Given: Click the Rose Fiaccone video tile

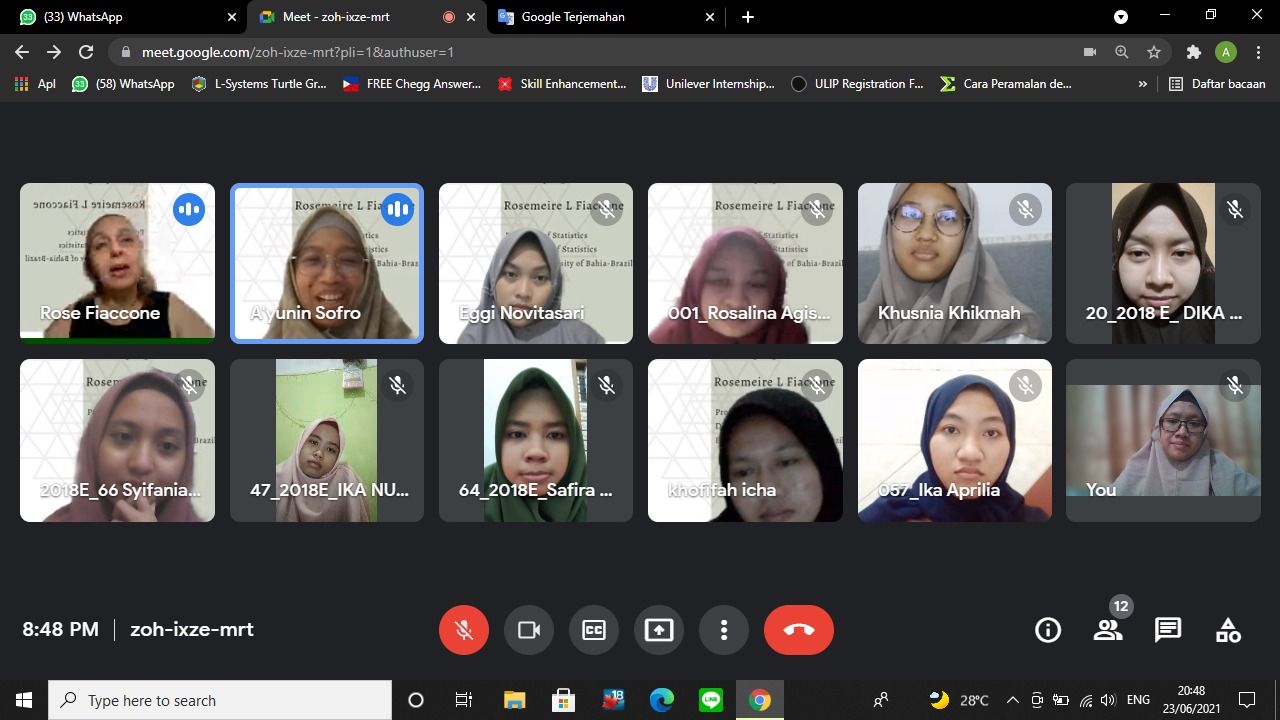Looking at the screenshot, I should (117, 262).
